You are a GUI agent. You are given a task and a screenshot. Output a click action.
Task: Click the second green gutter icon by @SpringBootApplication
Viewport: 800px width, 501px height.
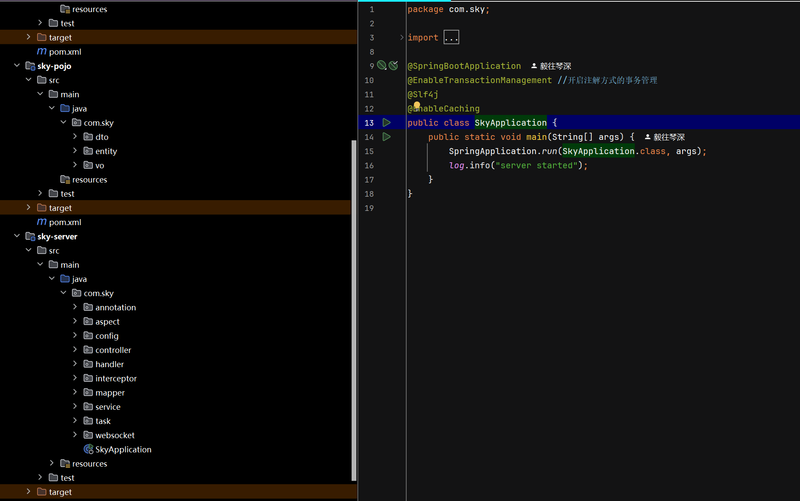click(393, 65)
